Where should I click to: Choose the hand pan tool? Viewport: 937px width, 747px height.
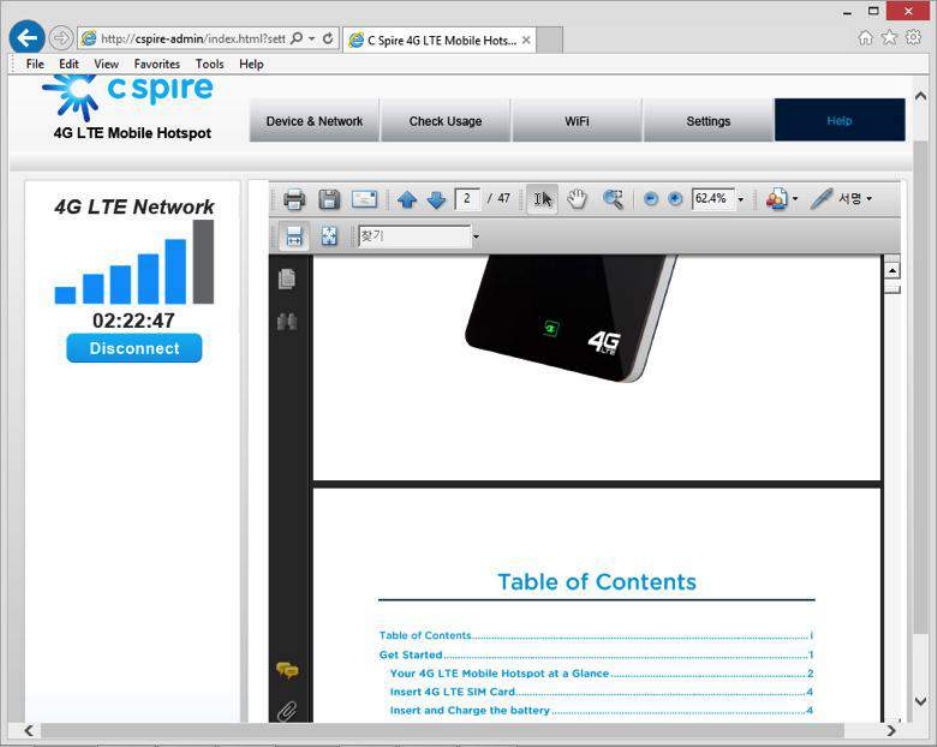(x=577, y=199)
